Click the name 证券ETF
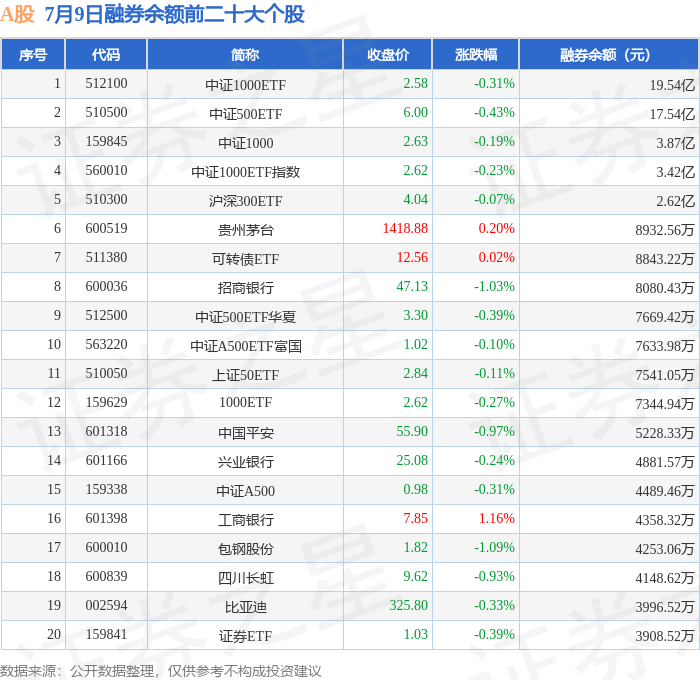This screenshot has width=700, height=680. [x=246, y=636]
